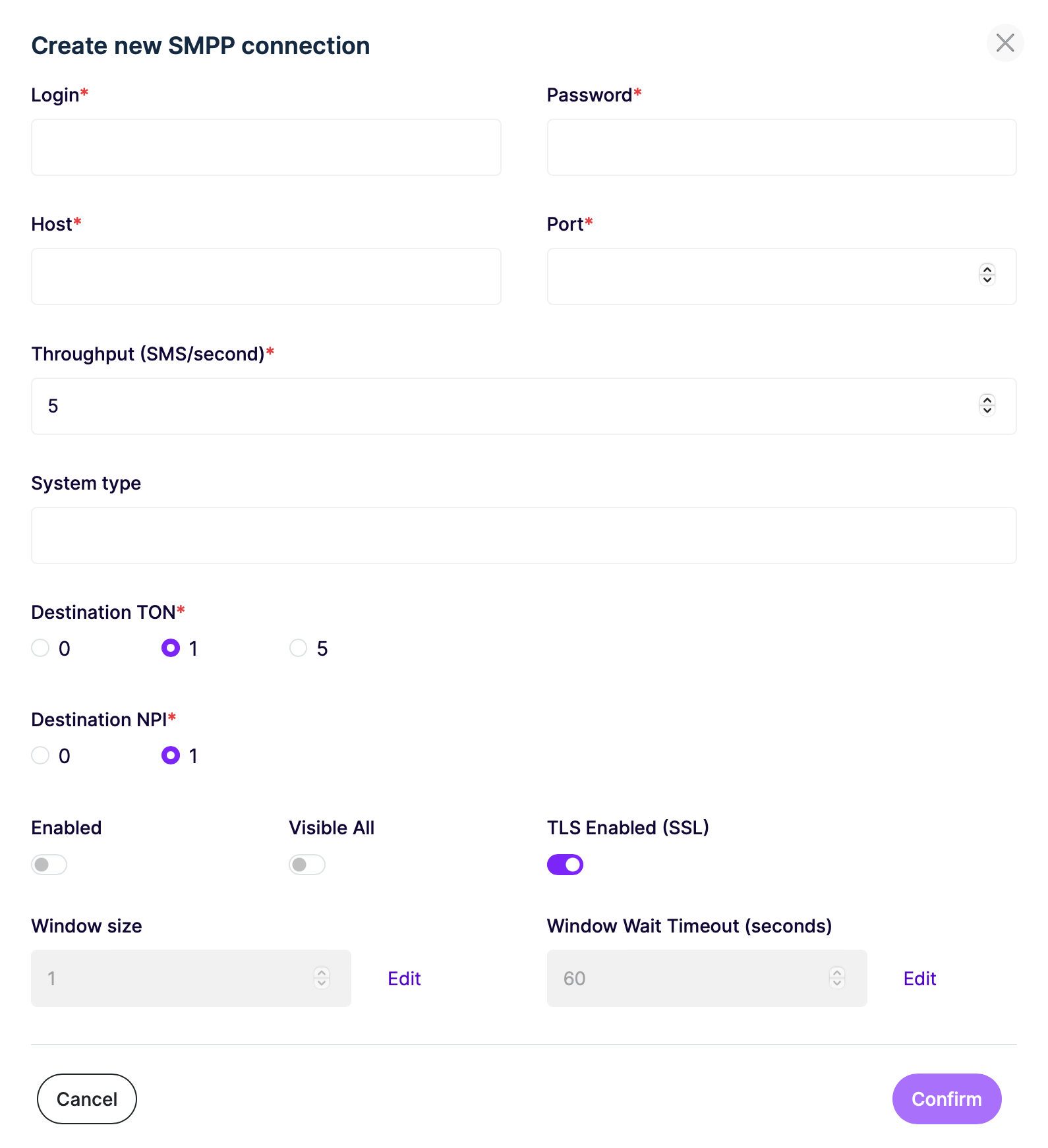Select Destination TON value 1
Viewport: 1048px width, 1148px height.
pos(171,648)
